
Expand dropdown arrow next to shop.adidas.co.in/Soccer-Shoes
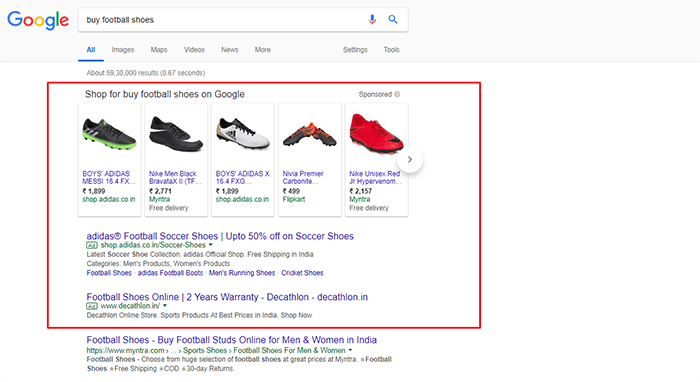(211, 245)
